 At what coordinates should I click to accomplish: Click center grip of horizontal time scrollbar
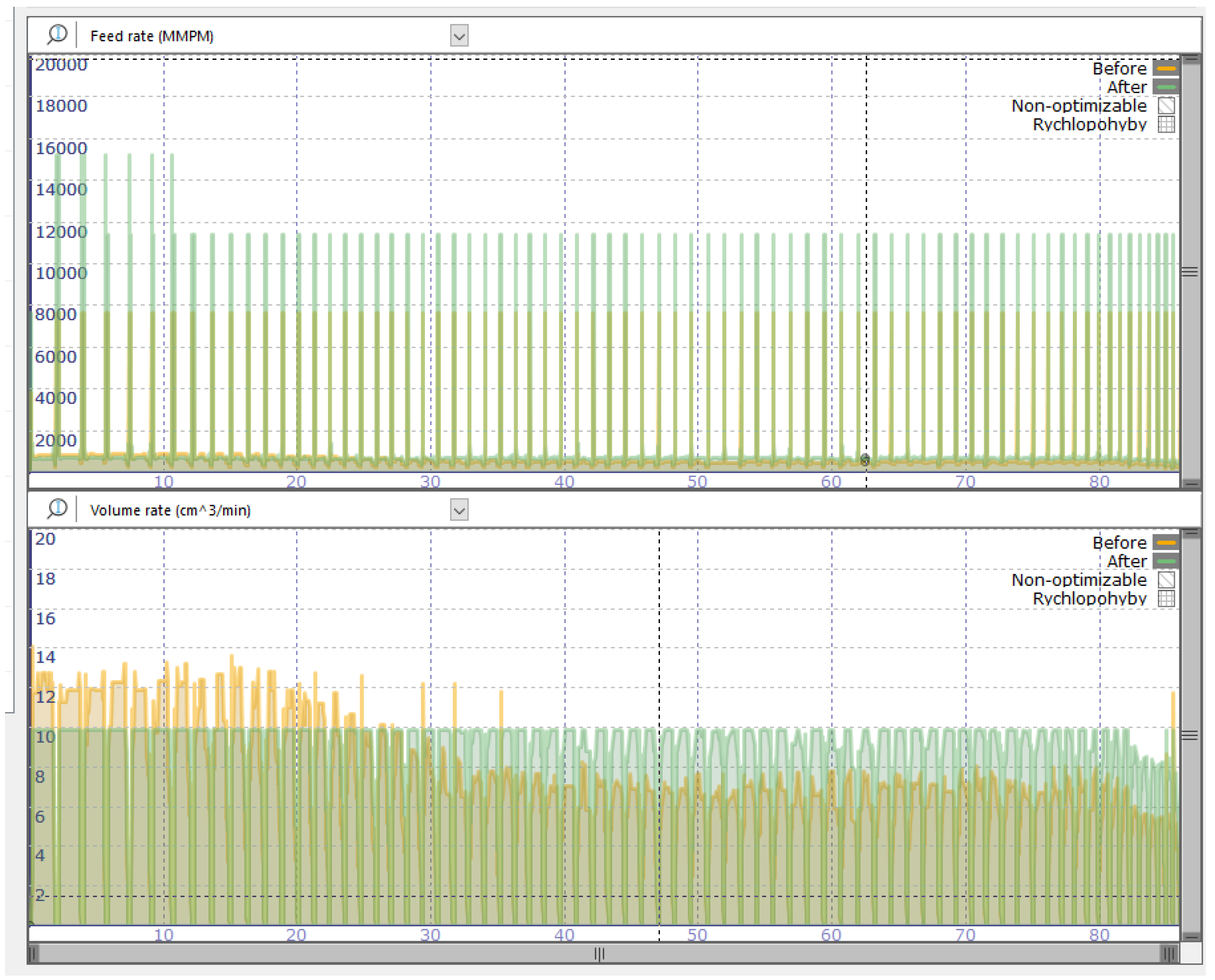point(599,954)
